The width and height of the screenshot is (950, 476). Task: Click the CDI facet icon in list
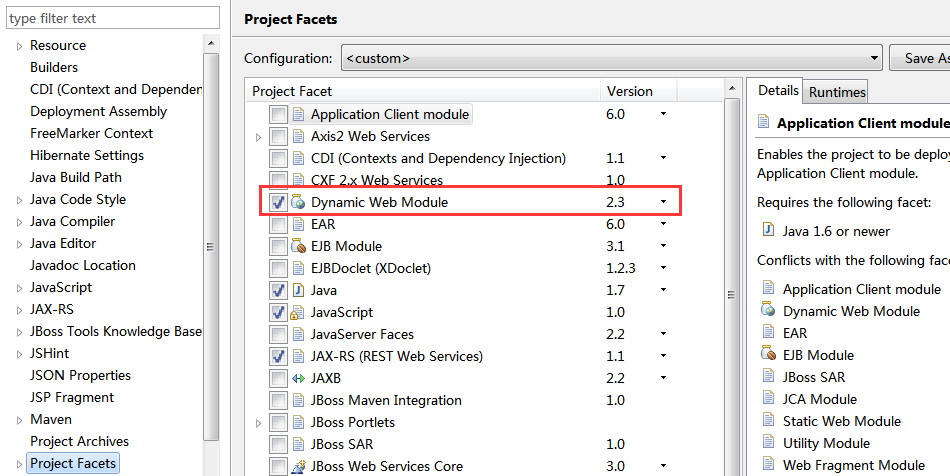pos(297,159)
